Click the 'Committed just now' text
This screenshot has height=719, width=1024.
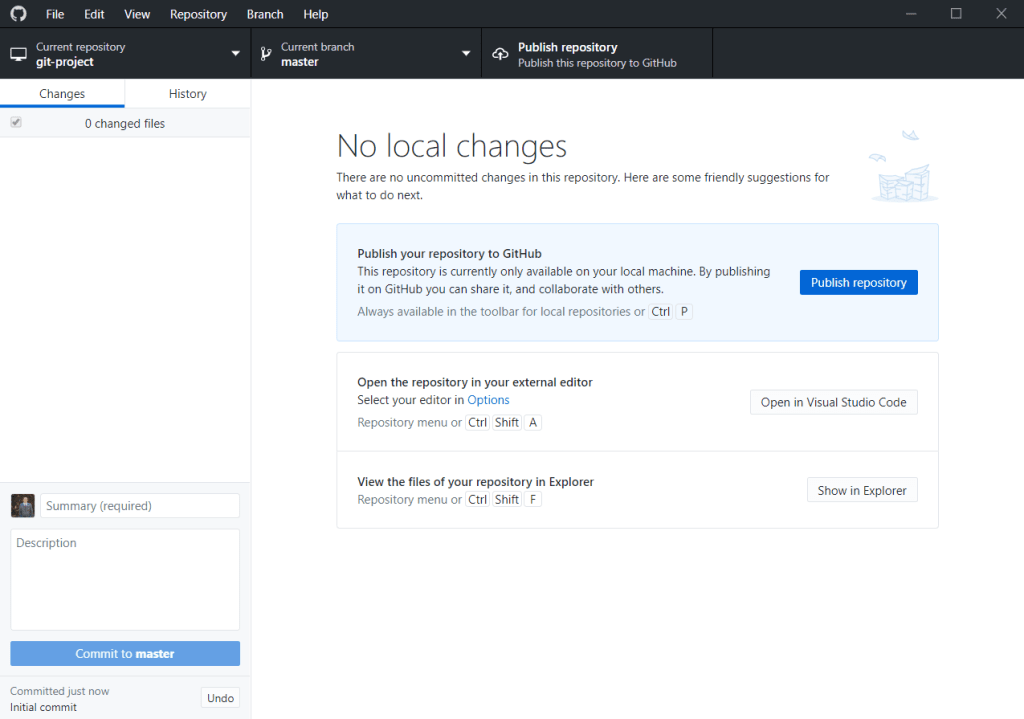[x=59, y=691]
